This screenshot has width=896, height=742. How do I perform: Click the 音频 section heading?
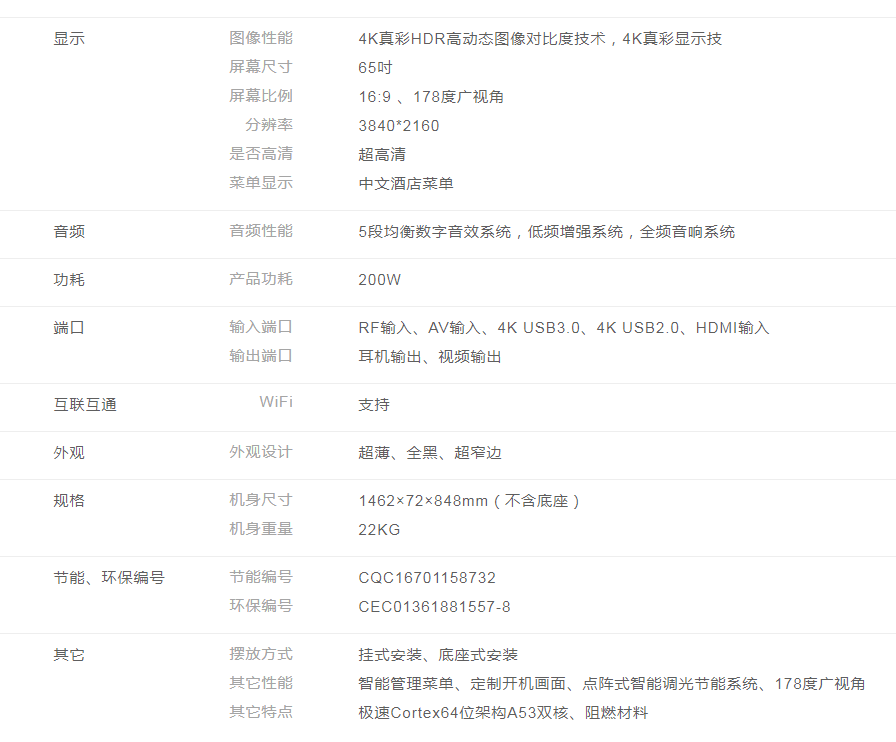pos(69,232)
